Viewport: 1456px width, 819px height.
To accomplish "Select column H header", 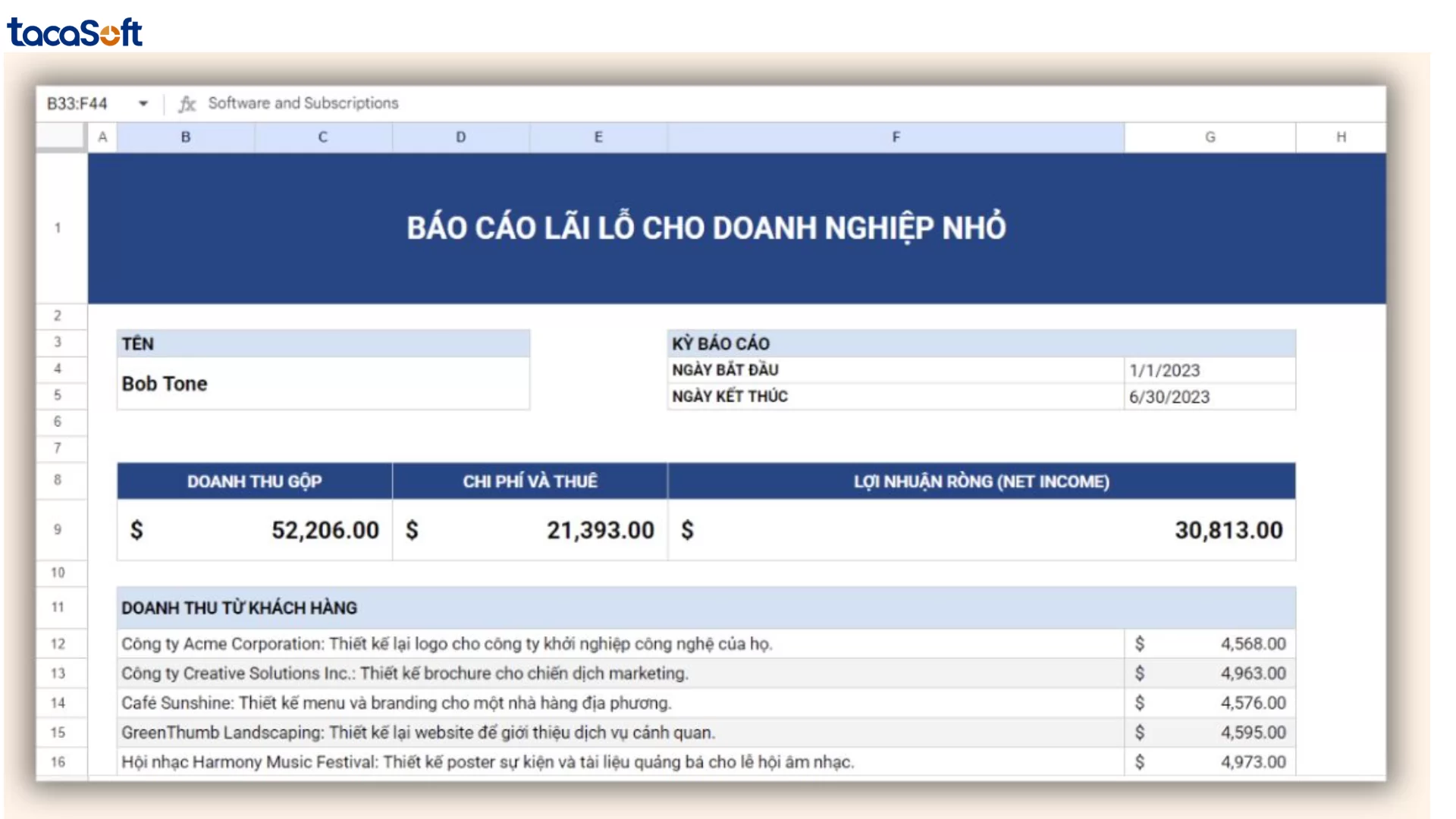I will click(x=1341, y=137).
